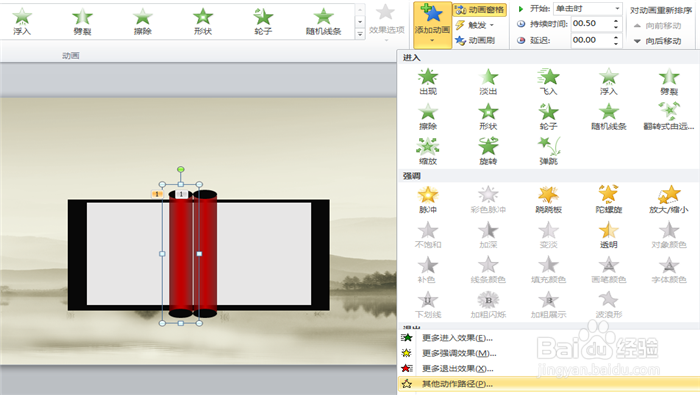
Task: Select the 劈裂 animation in ribbon gallery
Action: click(83, 22)
